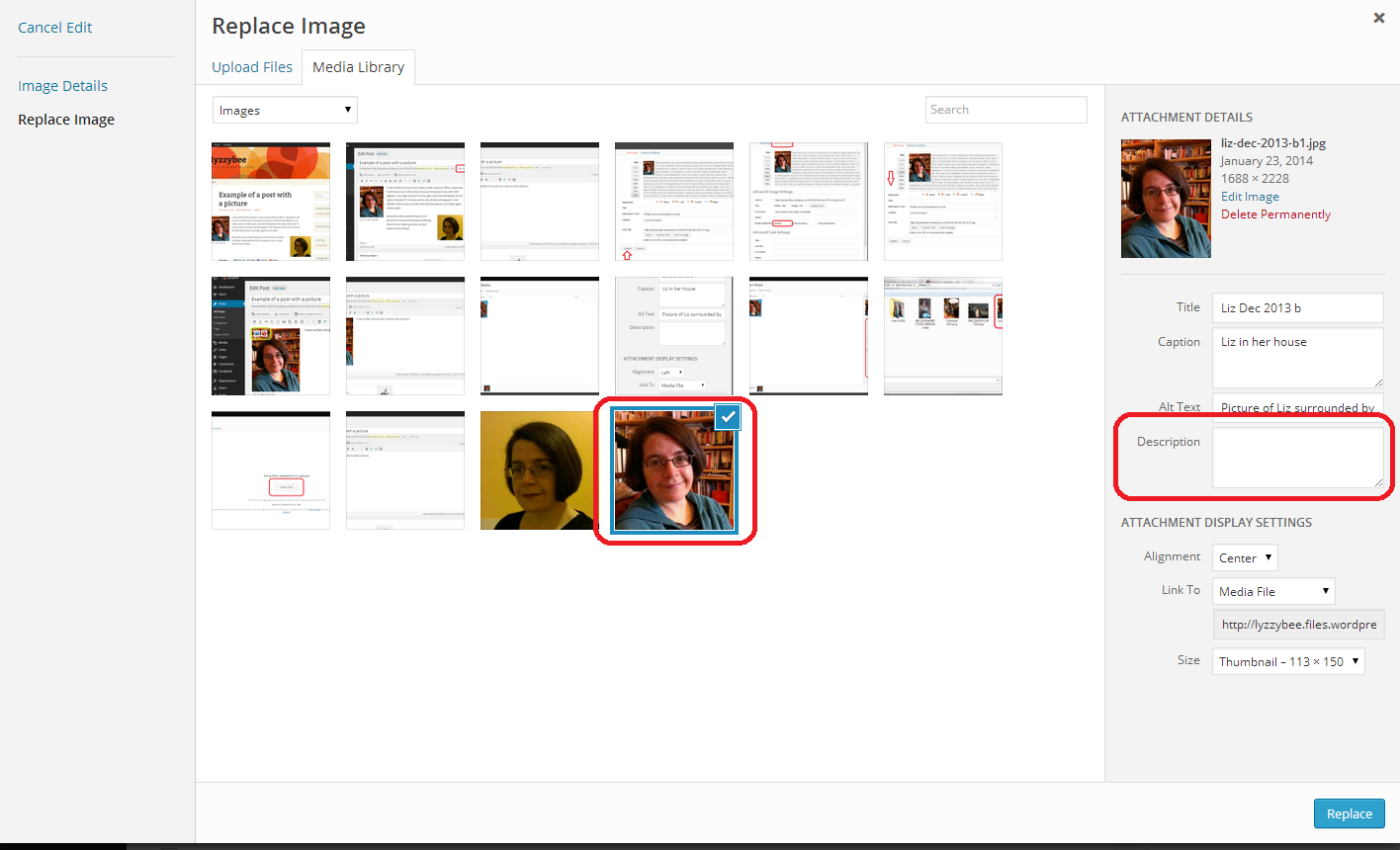Select the orange lyzzybee blog header thumbnail
The width and height of the screenshot is (1400, 850).
pyautogui.click(x=271, y=202)
